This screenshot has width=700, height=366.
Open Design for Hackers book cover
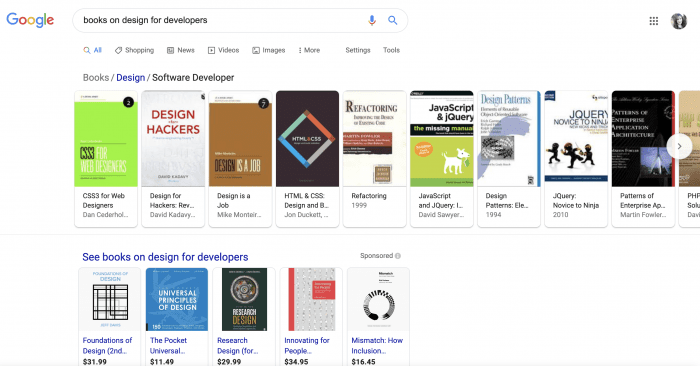pos(173,139)
